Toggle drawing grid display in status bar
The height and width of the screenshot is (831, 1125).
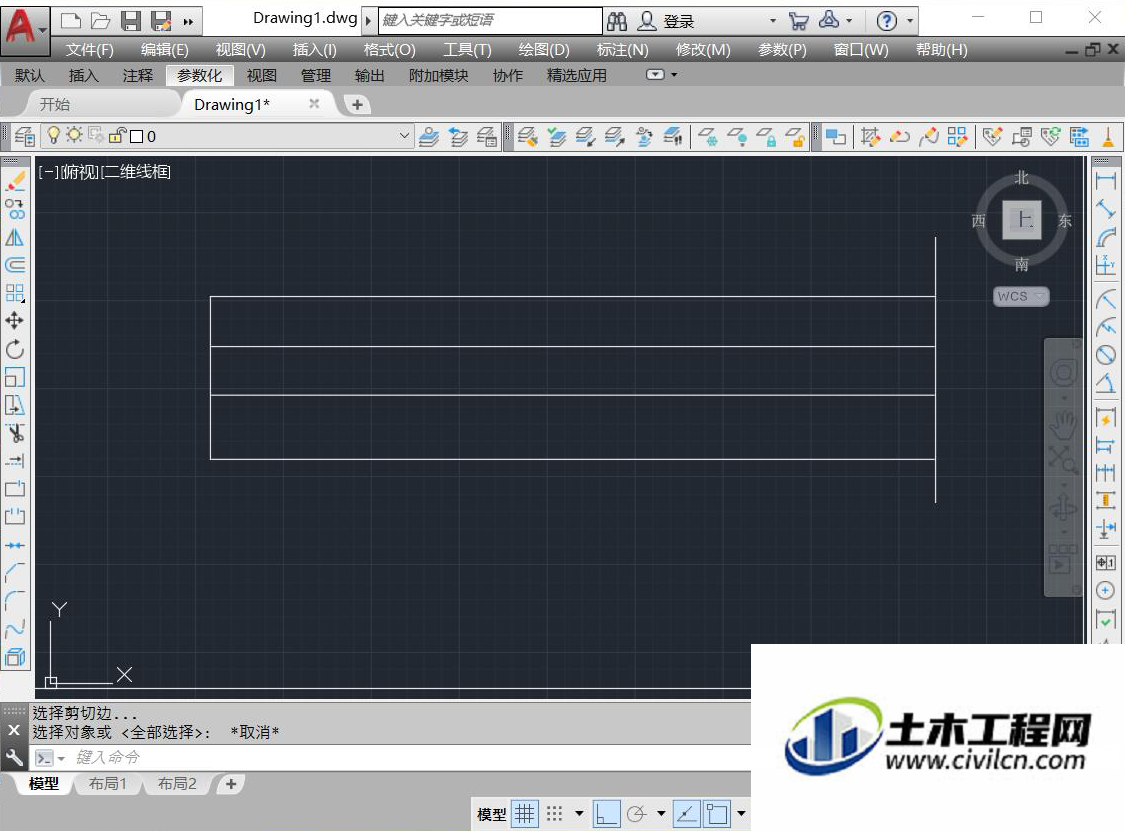click(524, 814)
